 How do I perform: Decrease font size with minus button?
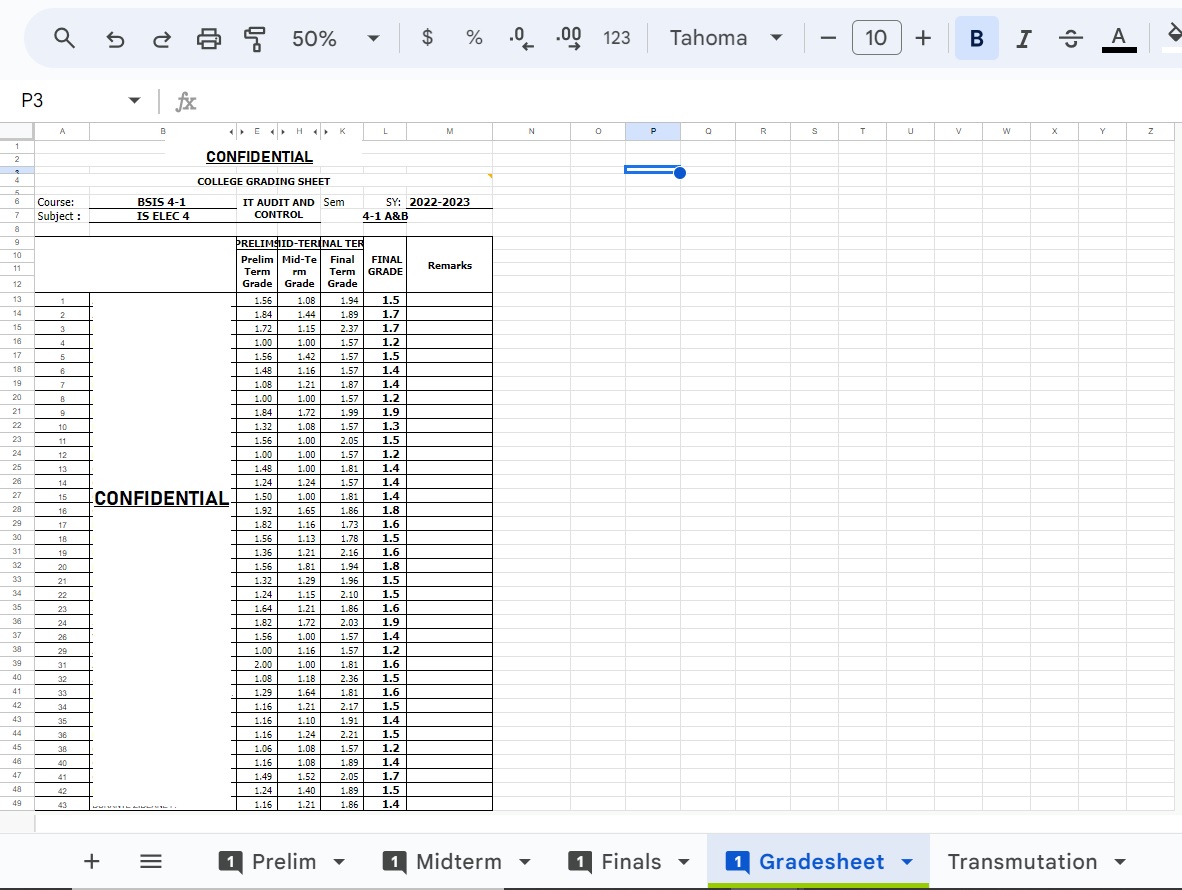(x=828, y=38)
